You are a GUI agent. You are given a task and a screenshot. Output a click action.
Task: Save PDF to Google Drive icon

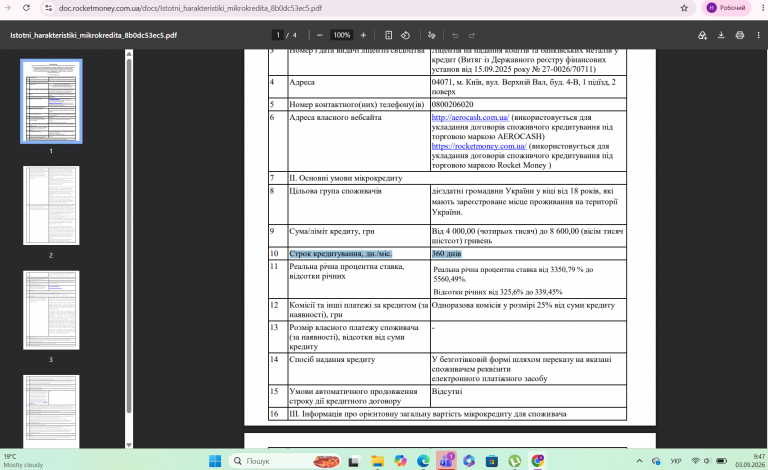(x=702, y=35)
